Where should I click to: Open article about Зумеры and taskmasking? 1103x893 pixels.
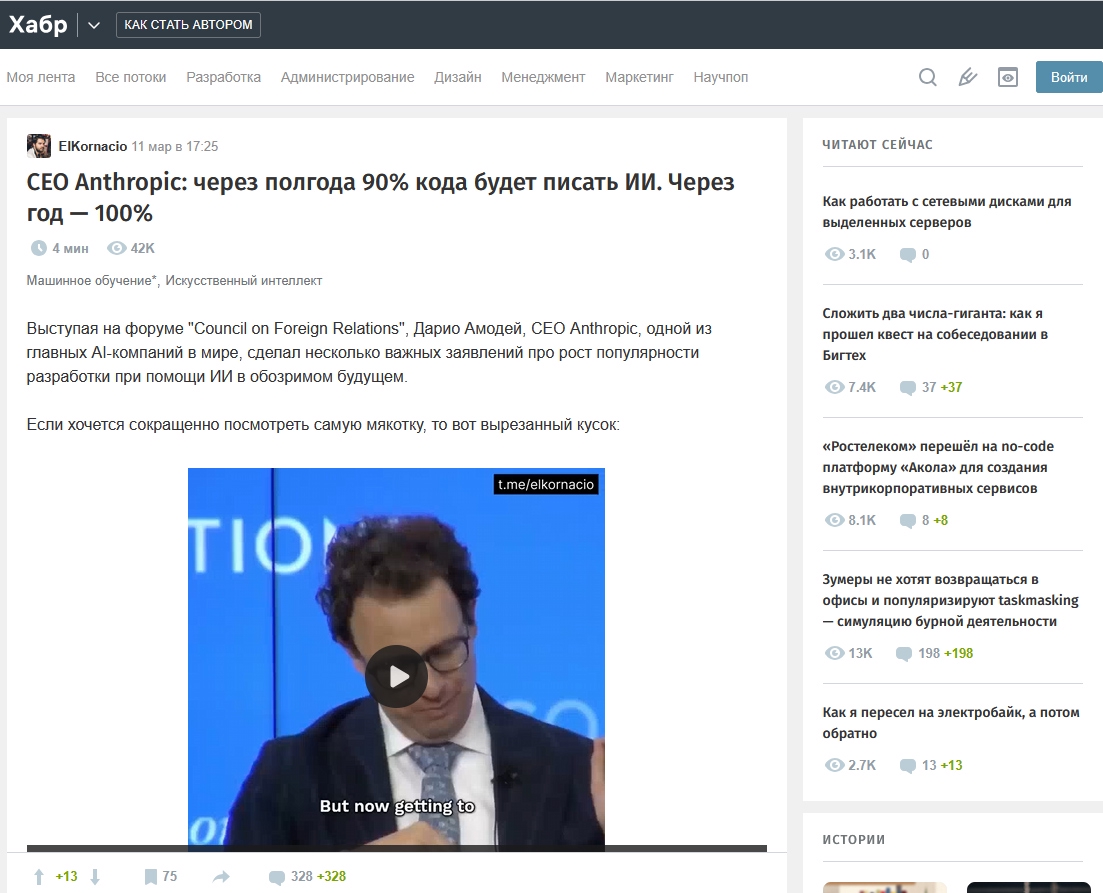pyautogui.click(x=950, y=600)
